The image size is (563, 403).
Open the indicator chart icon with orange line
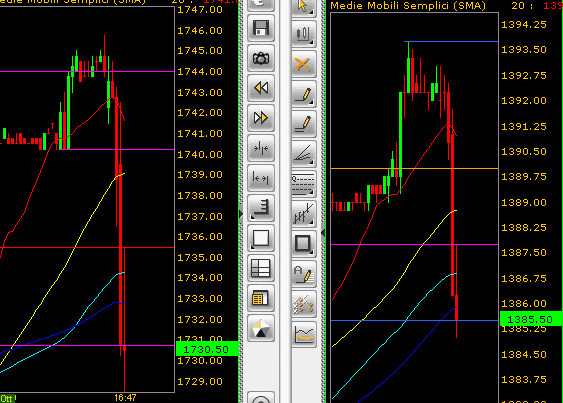tap(304, 334)
